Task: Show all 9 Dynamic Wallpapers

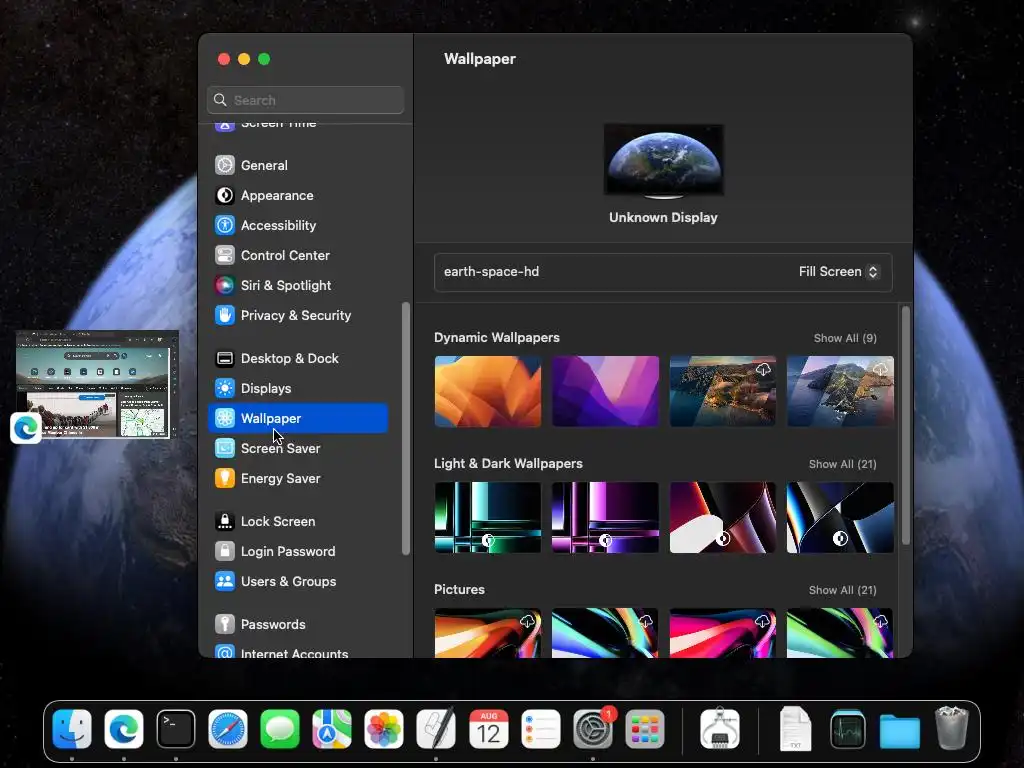Action: pyautogui.click(x=845, y=338)
